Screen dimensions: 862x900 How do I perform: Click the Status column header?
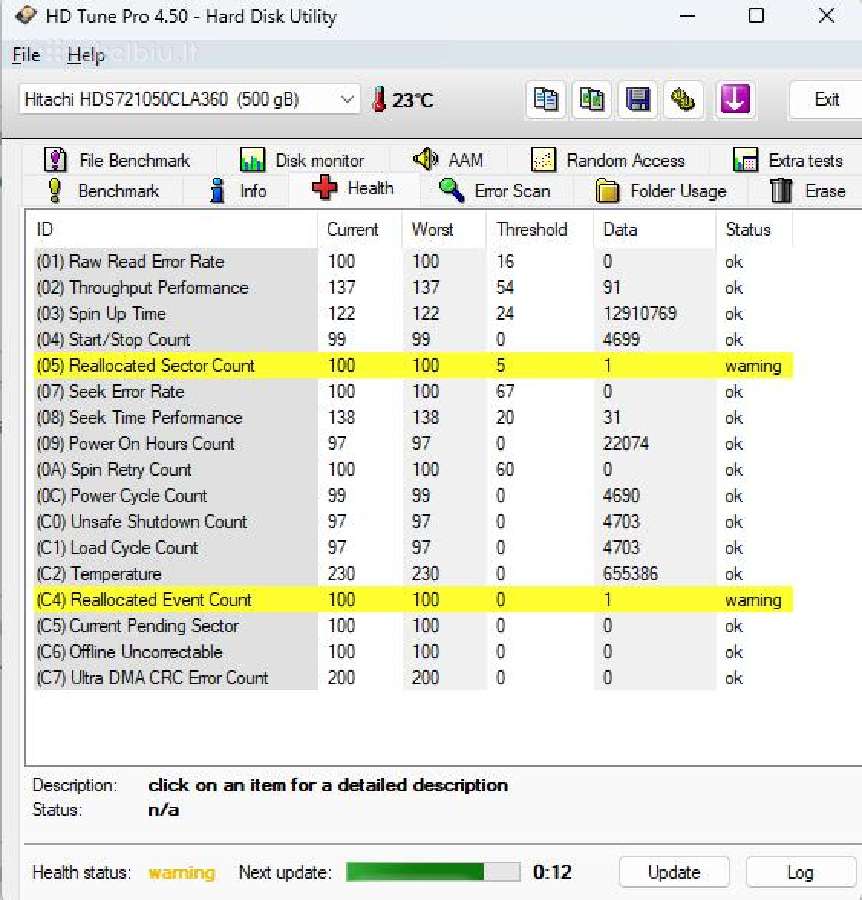coord(754,230)
